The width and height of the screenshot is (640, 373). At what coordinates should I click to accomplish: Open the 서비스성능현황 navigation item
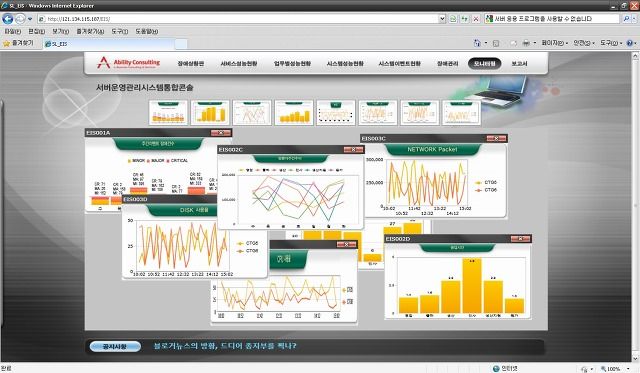(x=239, y=64)
